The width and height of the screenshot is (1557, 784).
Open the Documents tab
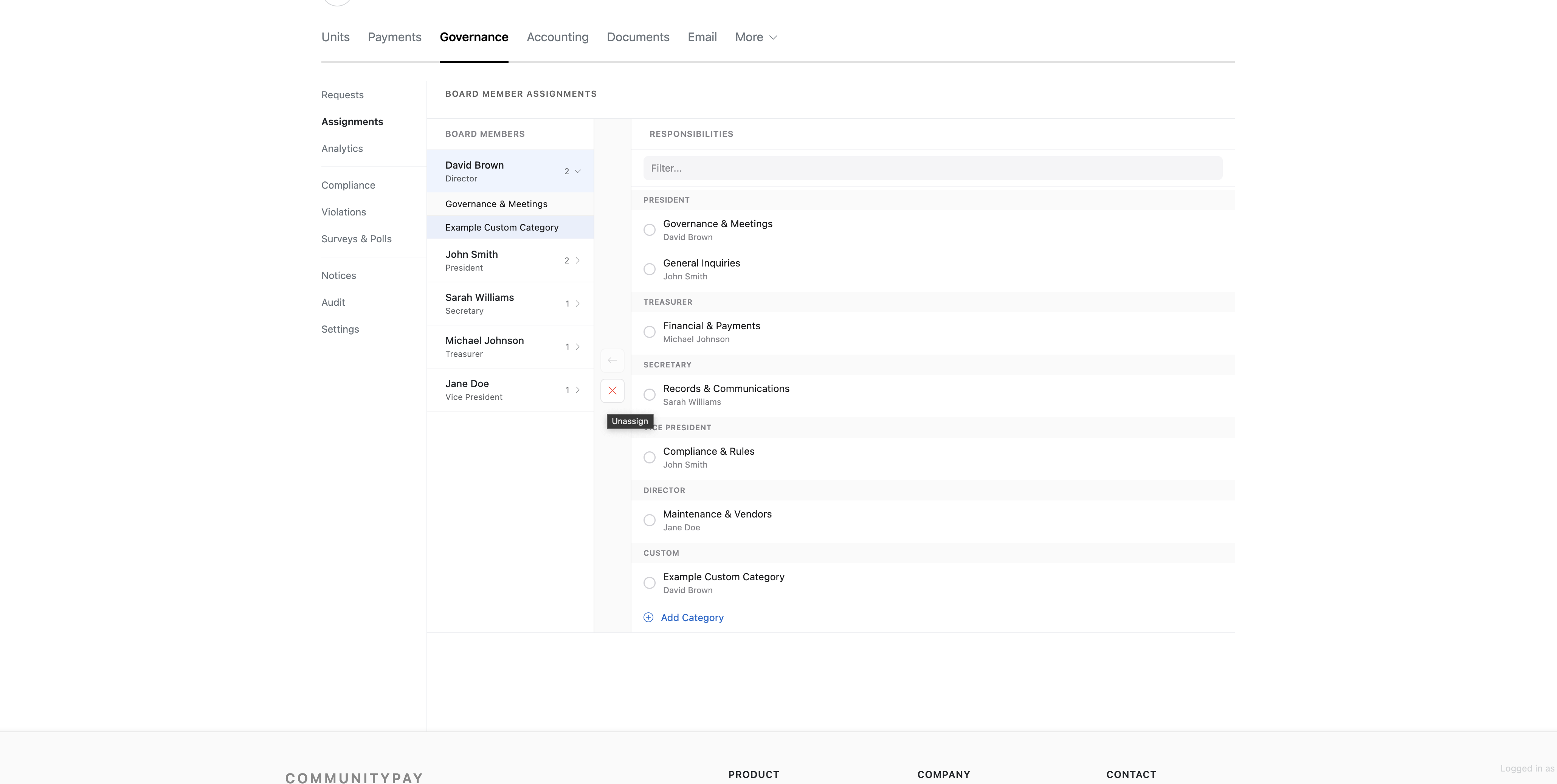click(638, 37)
